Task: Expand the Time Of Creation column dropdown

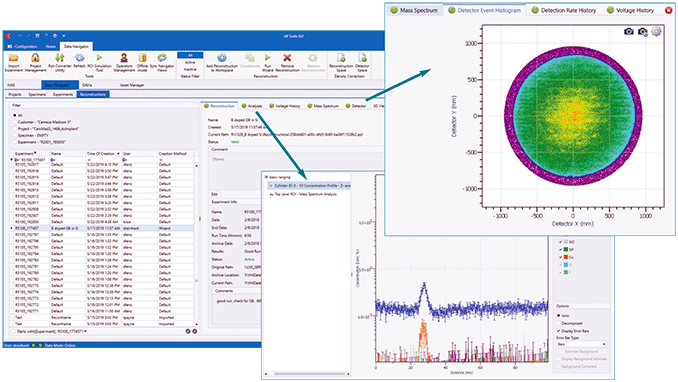Action: (x=118, y=154)
